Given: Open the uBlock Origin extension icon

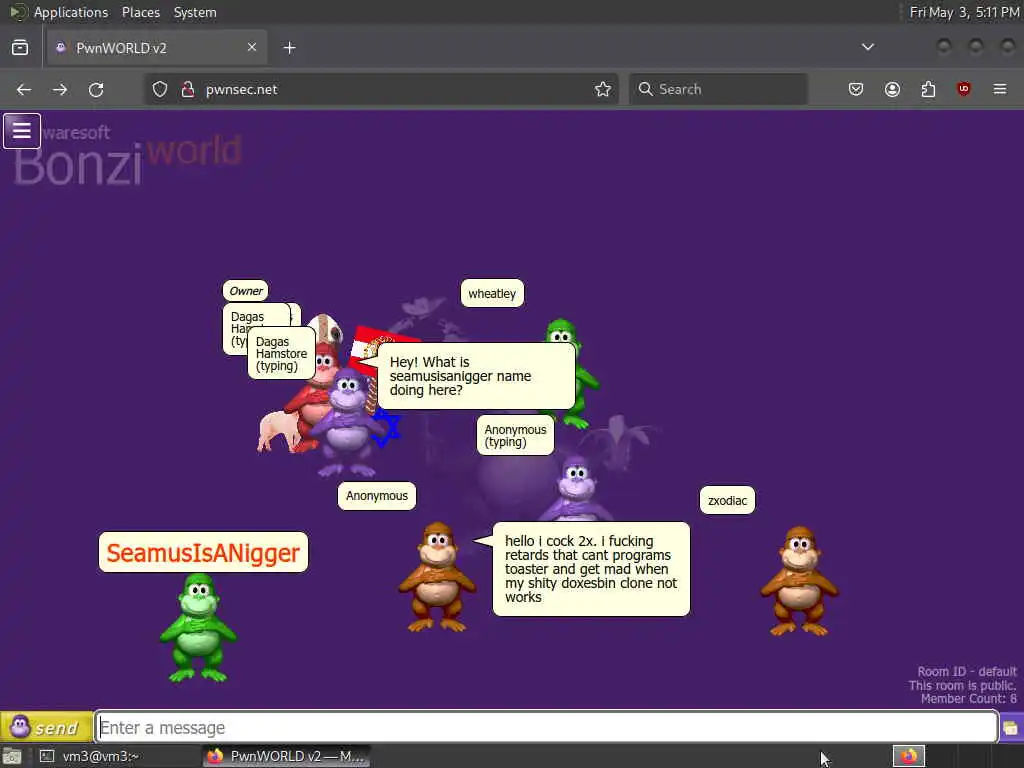Looking at the screenshot, I should [x=963, y=89].
